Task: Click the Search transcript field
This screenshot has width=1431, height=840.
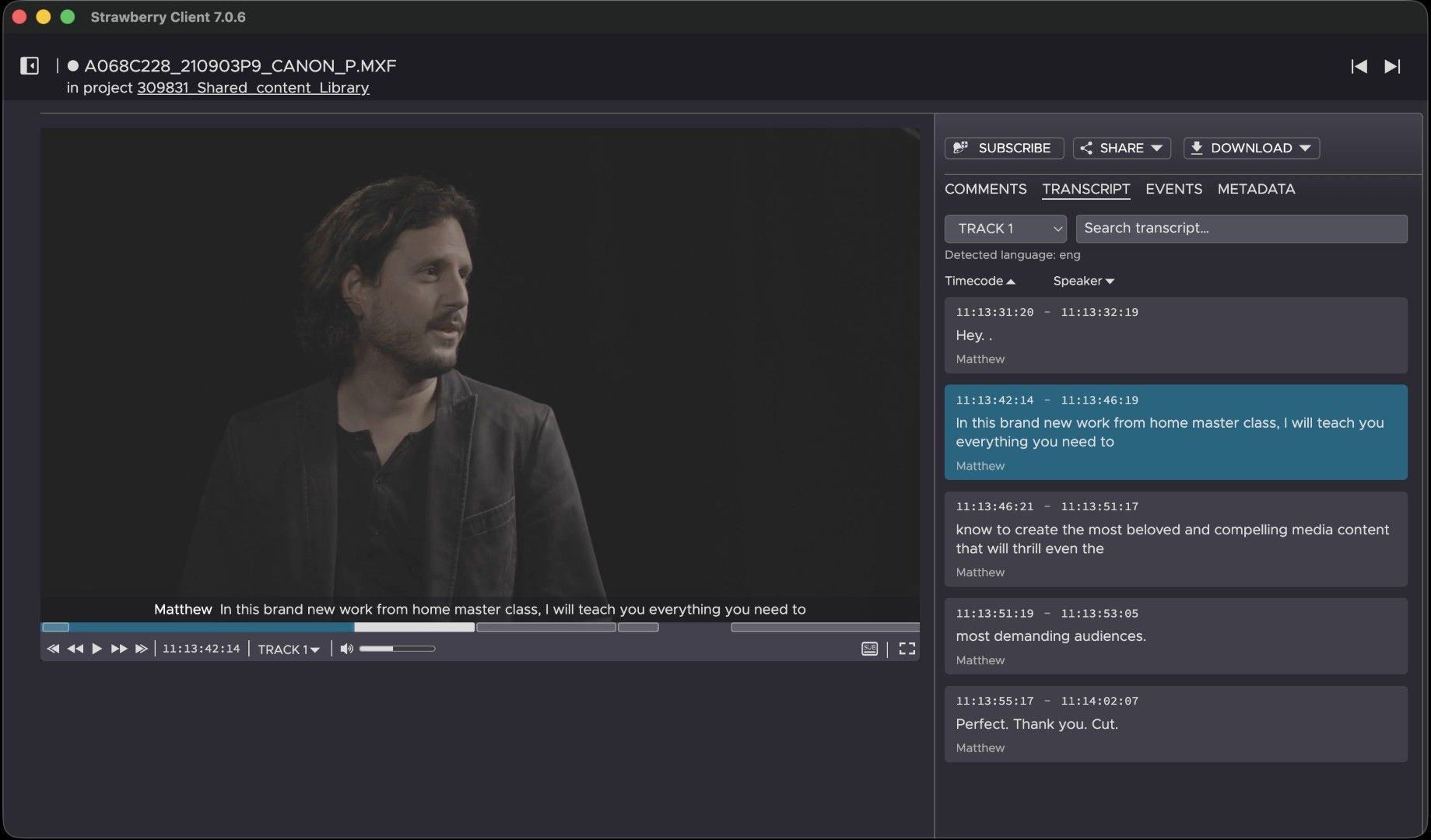Action: pos(1241,229)
